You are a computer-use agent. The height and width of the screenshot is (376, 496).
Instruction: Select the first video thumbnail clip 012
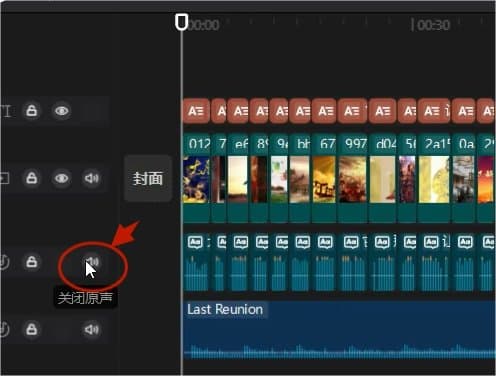pyautogui.click(x=197, y=177)
